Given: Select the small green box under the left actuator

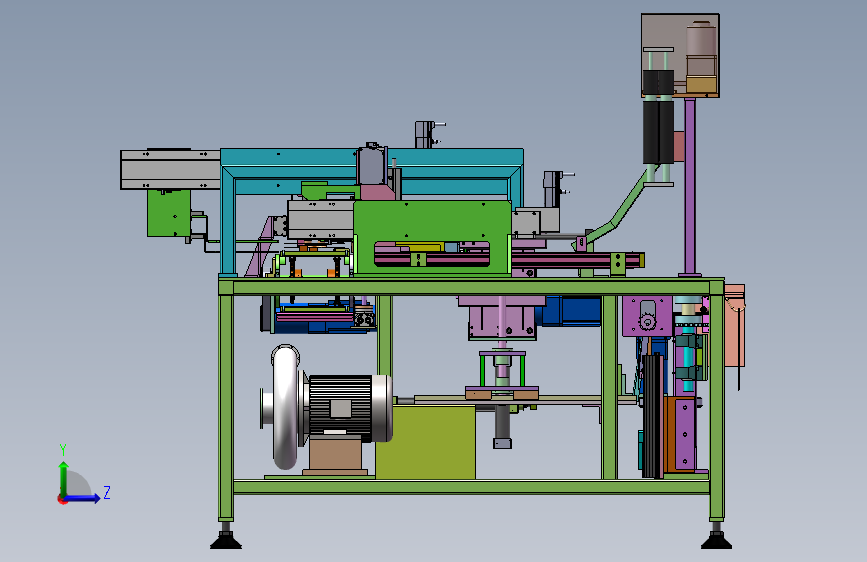Looking at the screenshot, I should 169,214.
